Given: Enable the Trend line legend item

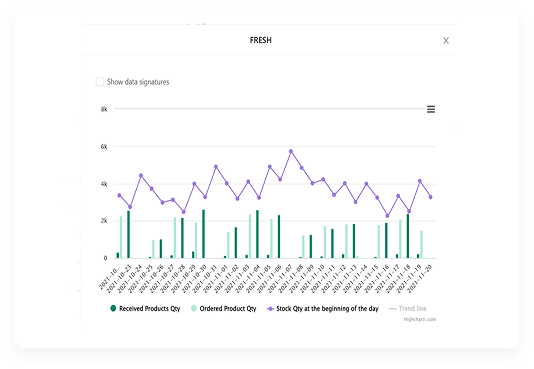Looking at the screenshot, I should pos(408,309).
